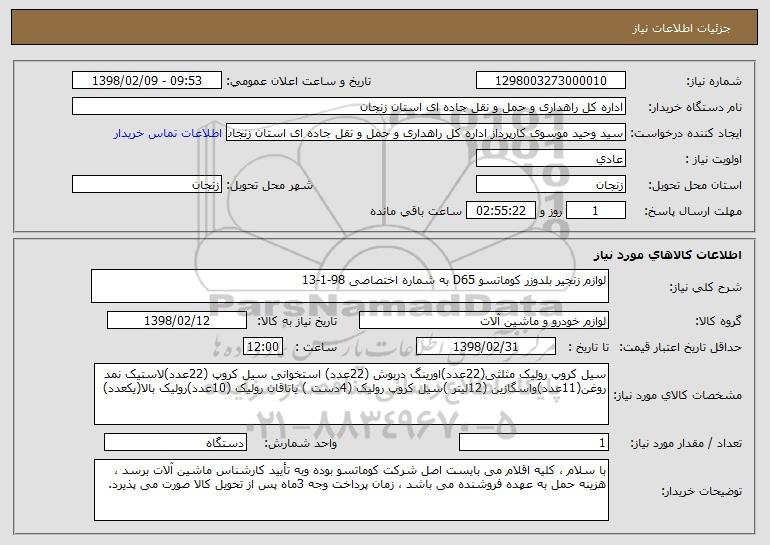
Task: Click the نام دستگاه خریدار label
Action: pos(695,107)
